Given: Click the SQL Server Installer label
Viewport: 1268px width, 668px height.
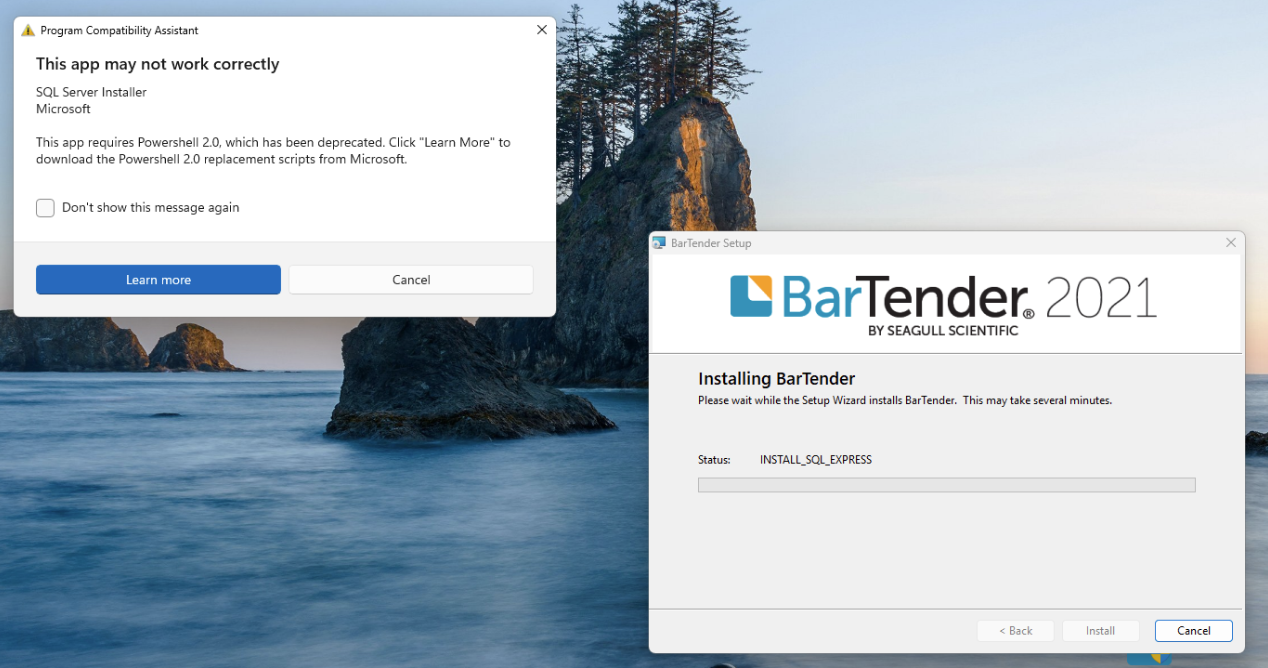Looking at the screenshot, I should click(x=91, y=91).
